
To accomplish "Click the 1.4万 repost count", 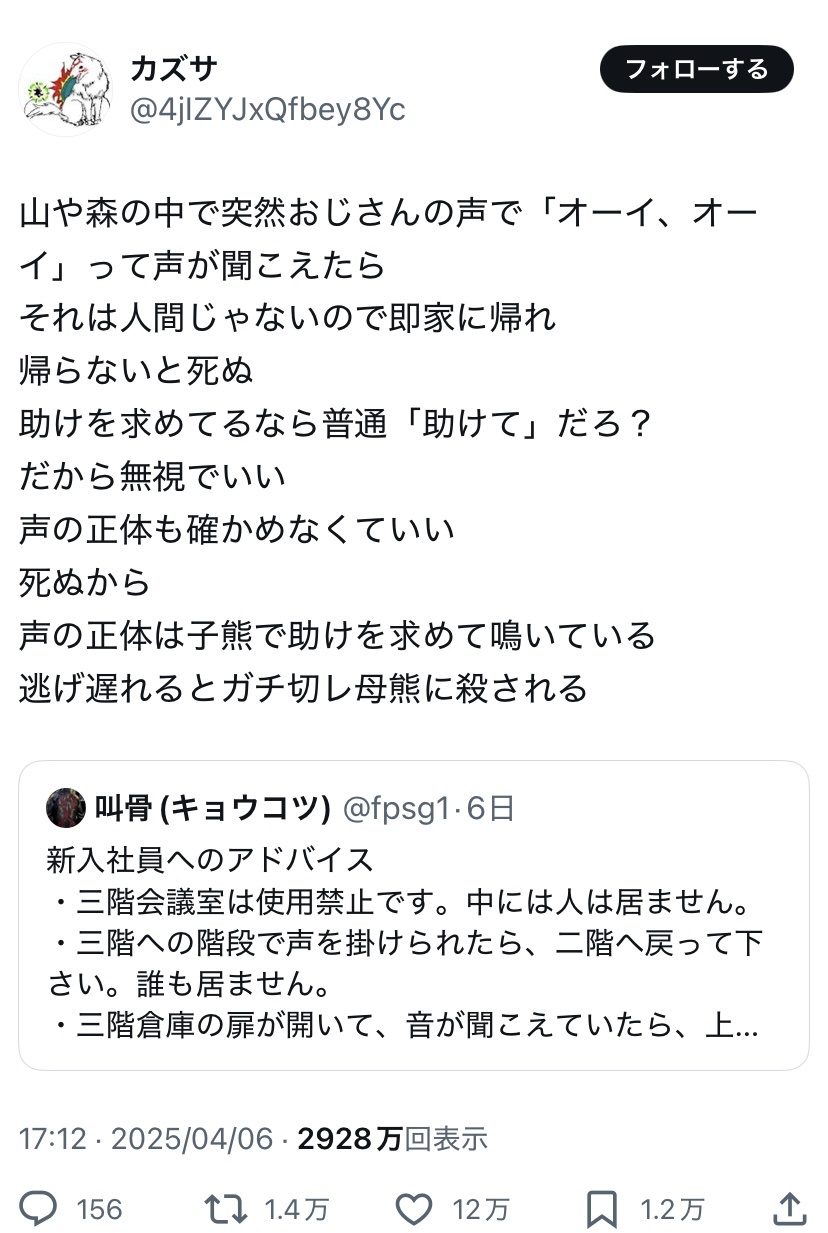I will [296, 1210].
